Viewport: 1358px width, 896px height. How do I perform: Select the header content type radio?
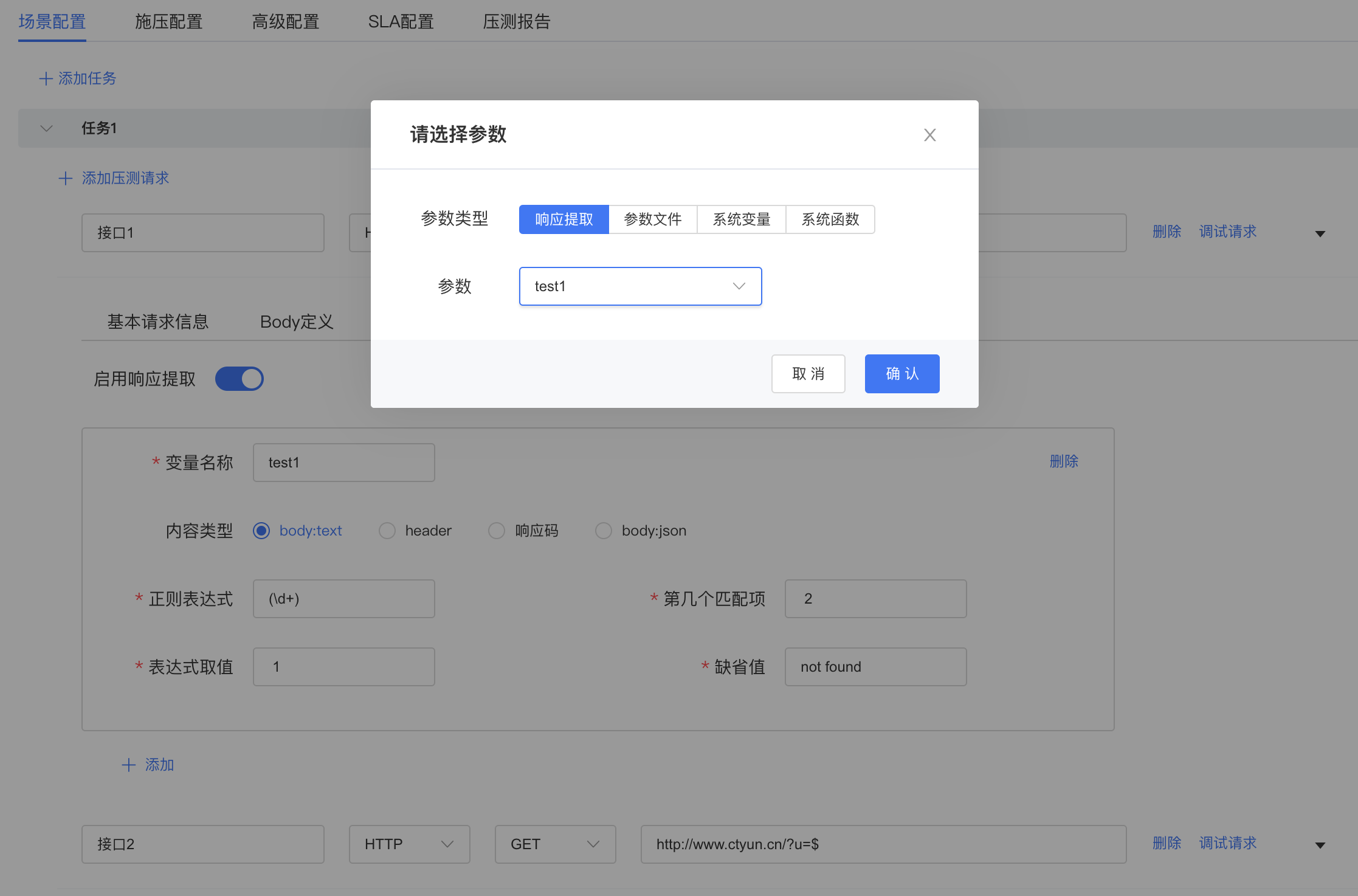click(x=387, y=531)
